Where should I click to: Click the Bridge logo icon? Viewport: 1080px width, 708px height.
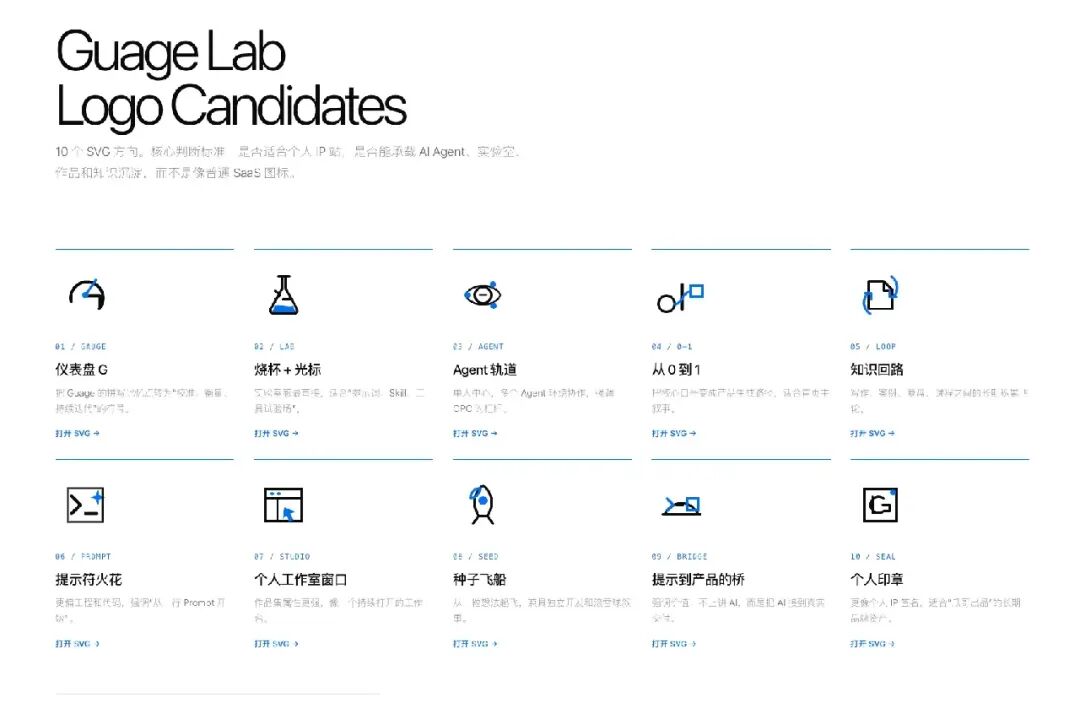pyautogui.click(x=681, y=506)
